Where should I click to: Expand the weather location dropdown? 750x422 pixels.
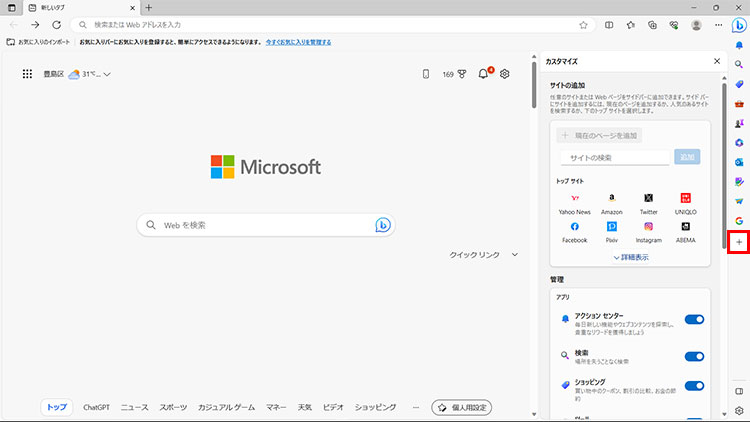click(107, 74)
